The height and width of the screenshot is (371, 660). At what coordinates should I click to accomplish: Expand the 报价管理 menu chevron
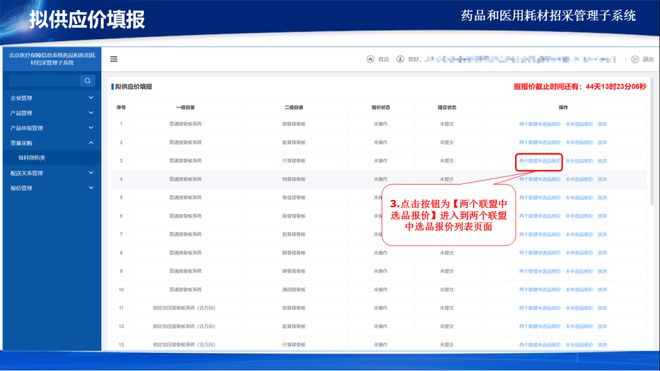coord(91,188)
